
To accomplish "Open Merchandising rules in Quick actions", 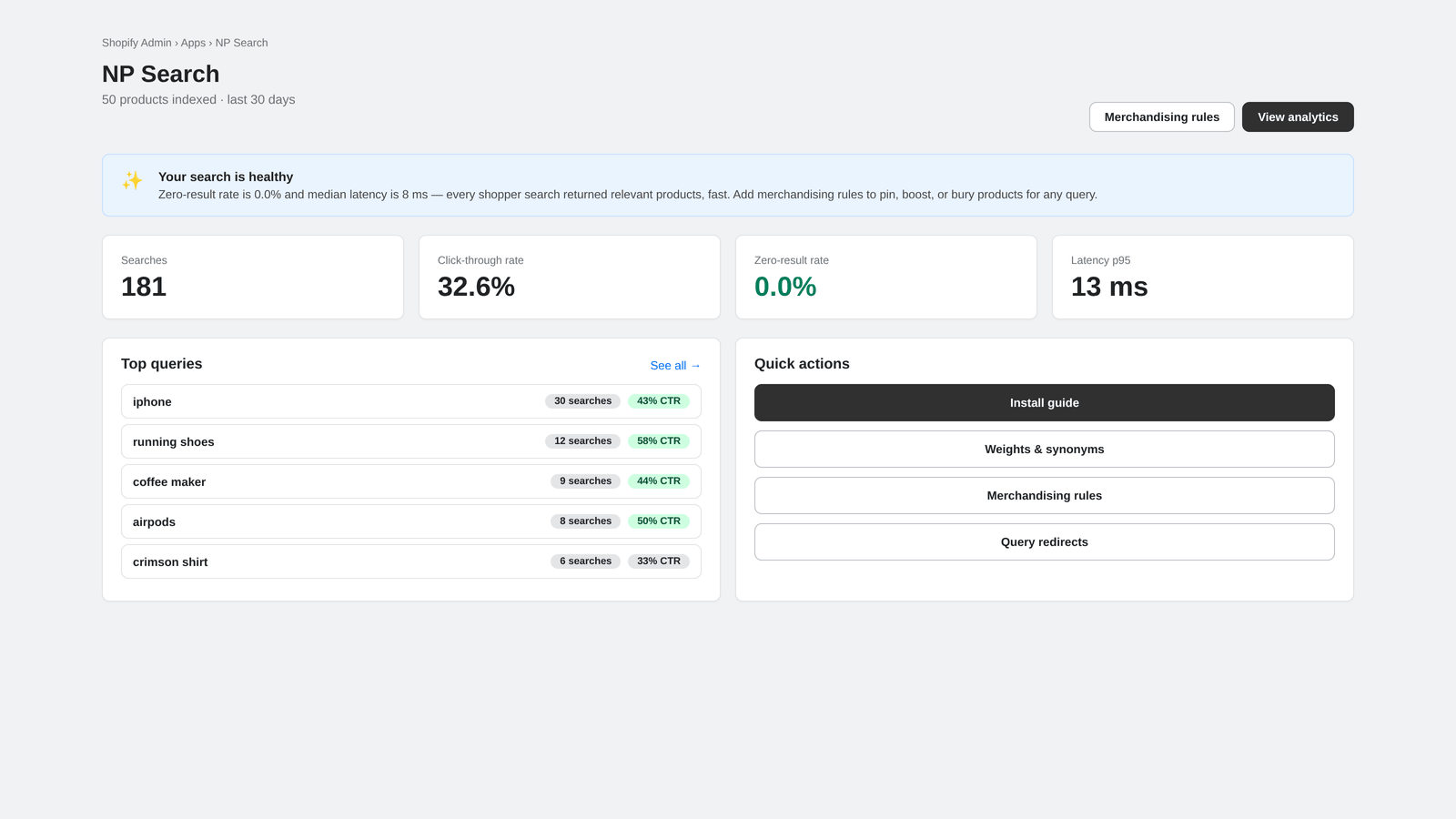I will coord(1045,495).
